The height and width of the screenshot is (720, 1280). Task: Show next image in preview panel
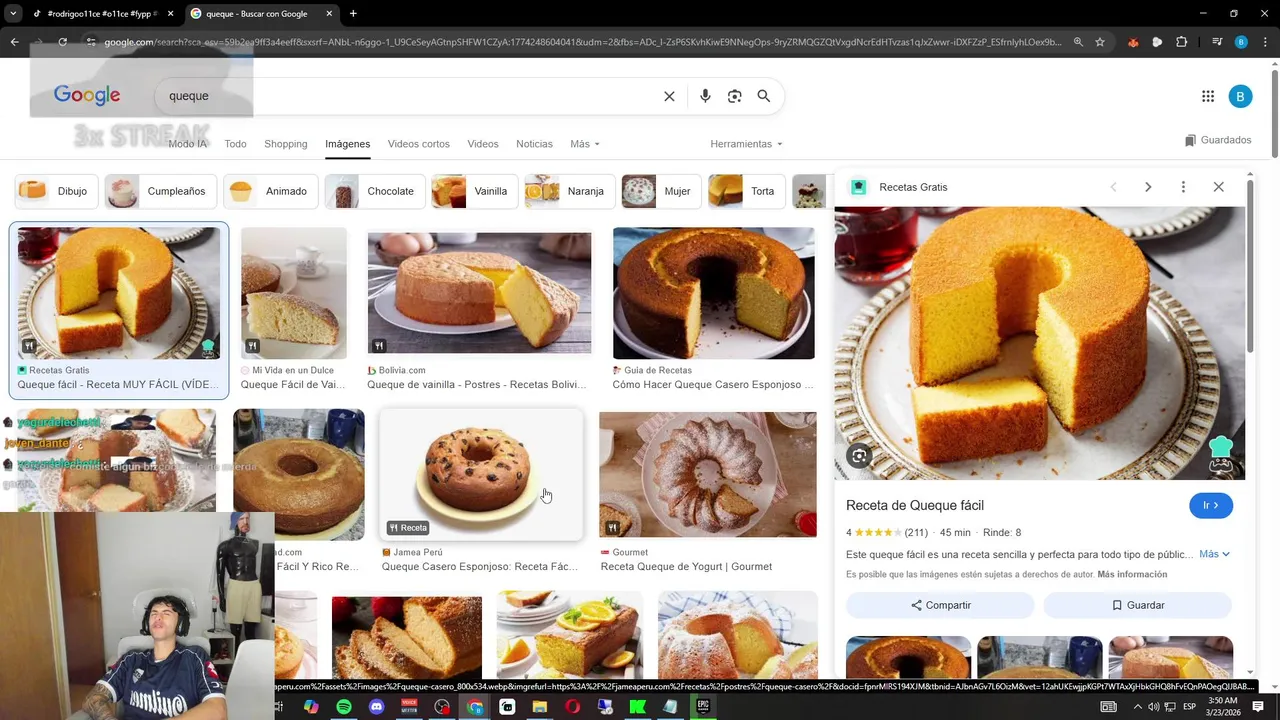[x=1148, y=187]
